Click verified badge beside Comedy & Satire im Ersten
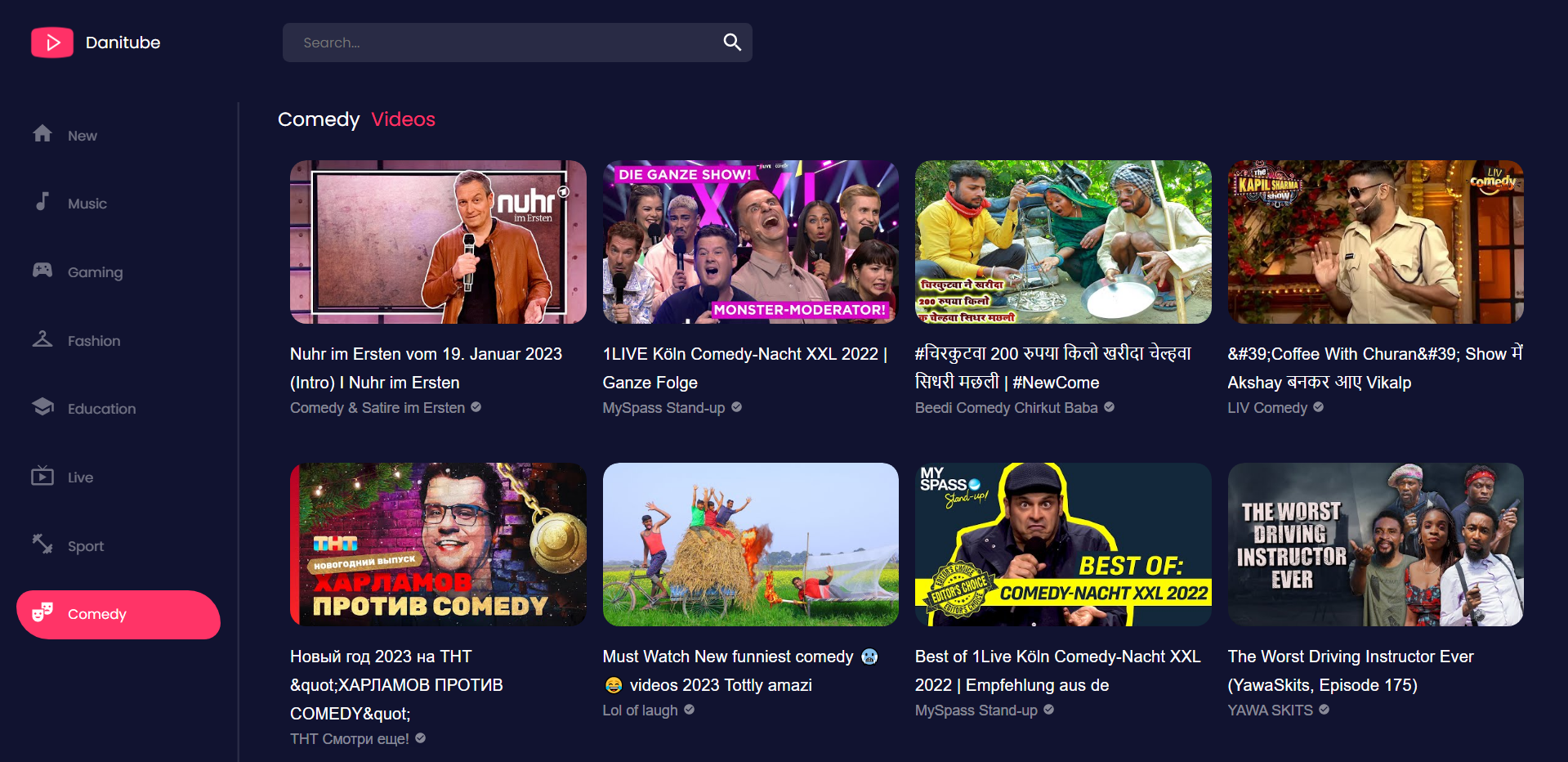1568x762 pixels. (x=476, y=407)
